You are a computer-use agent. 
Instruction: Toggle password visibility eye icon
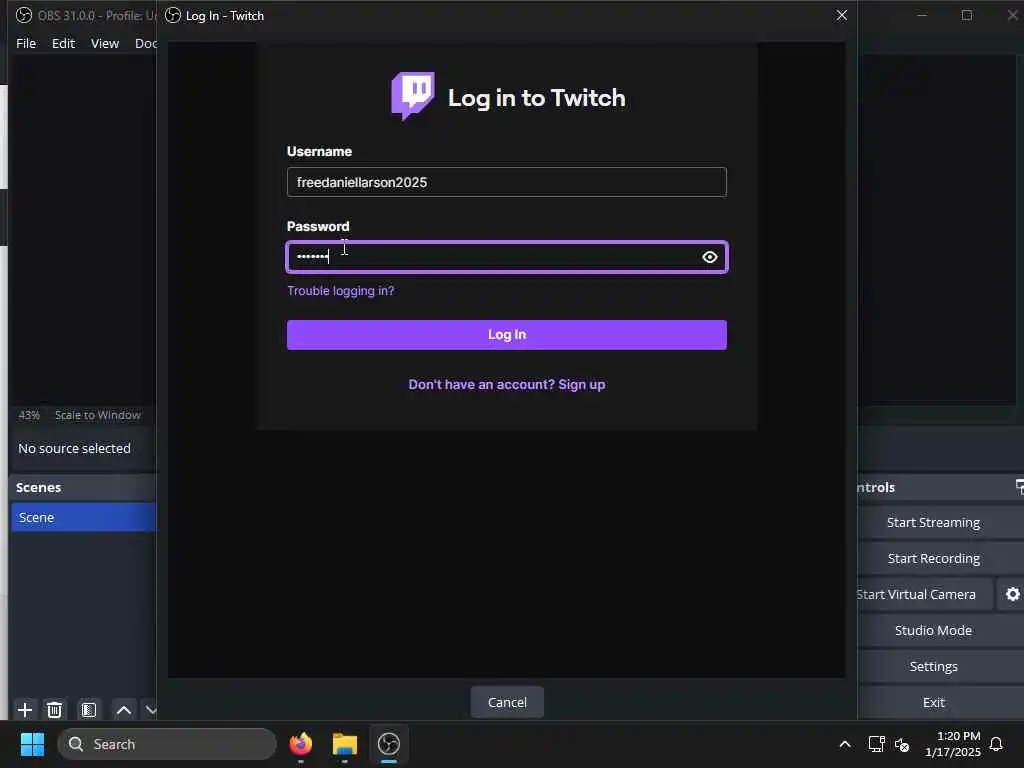(x=709, y=257)
